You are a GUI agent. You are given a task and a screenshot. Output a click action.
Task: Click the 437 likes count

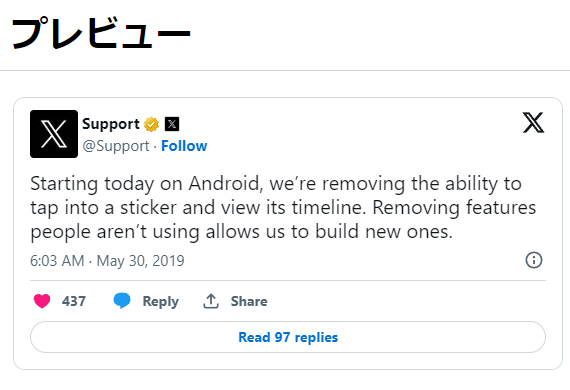tap(74, 301)
